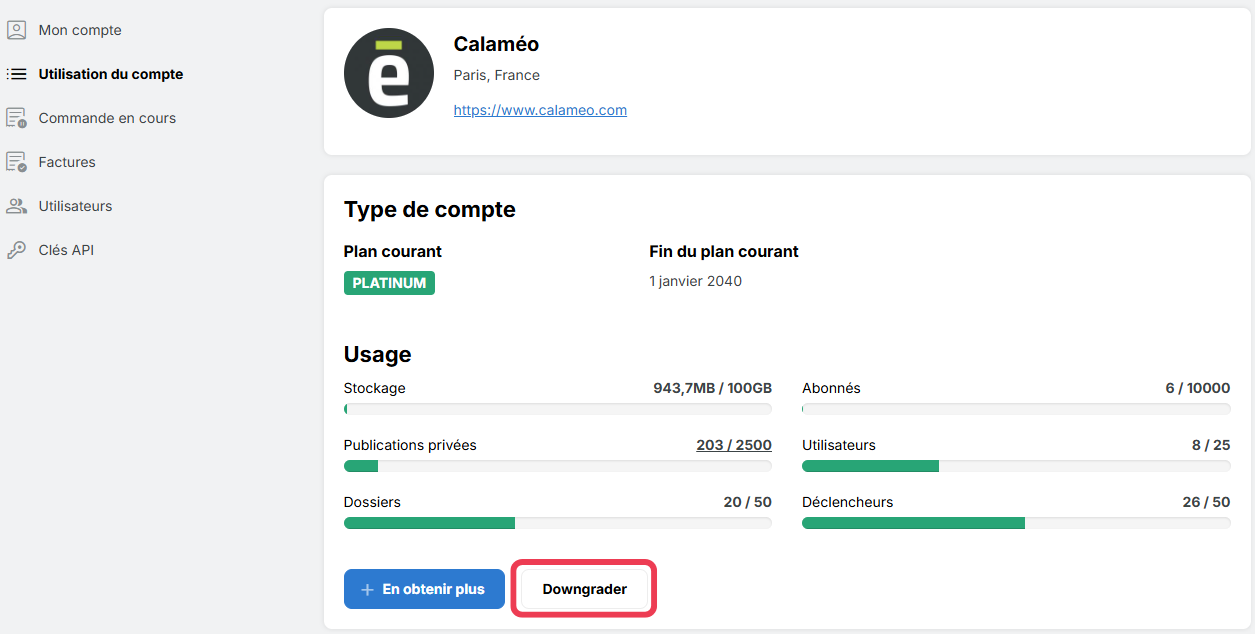The height and width of the screenshot is (634, 1255).
Task: Open the Clés API section
Action: pyautogui.click(x=66, y=250)
